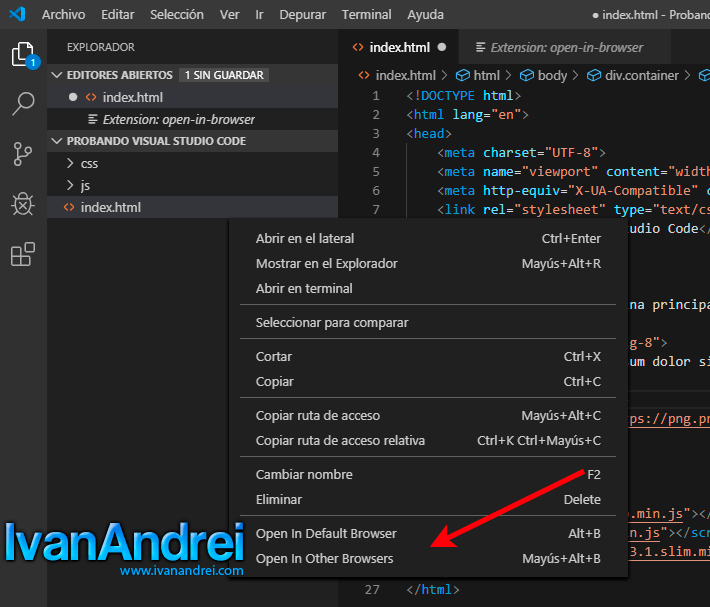
Task: Select index.html in the project tree
Action: 192,207
